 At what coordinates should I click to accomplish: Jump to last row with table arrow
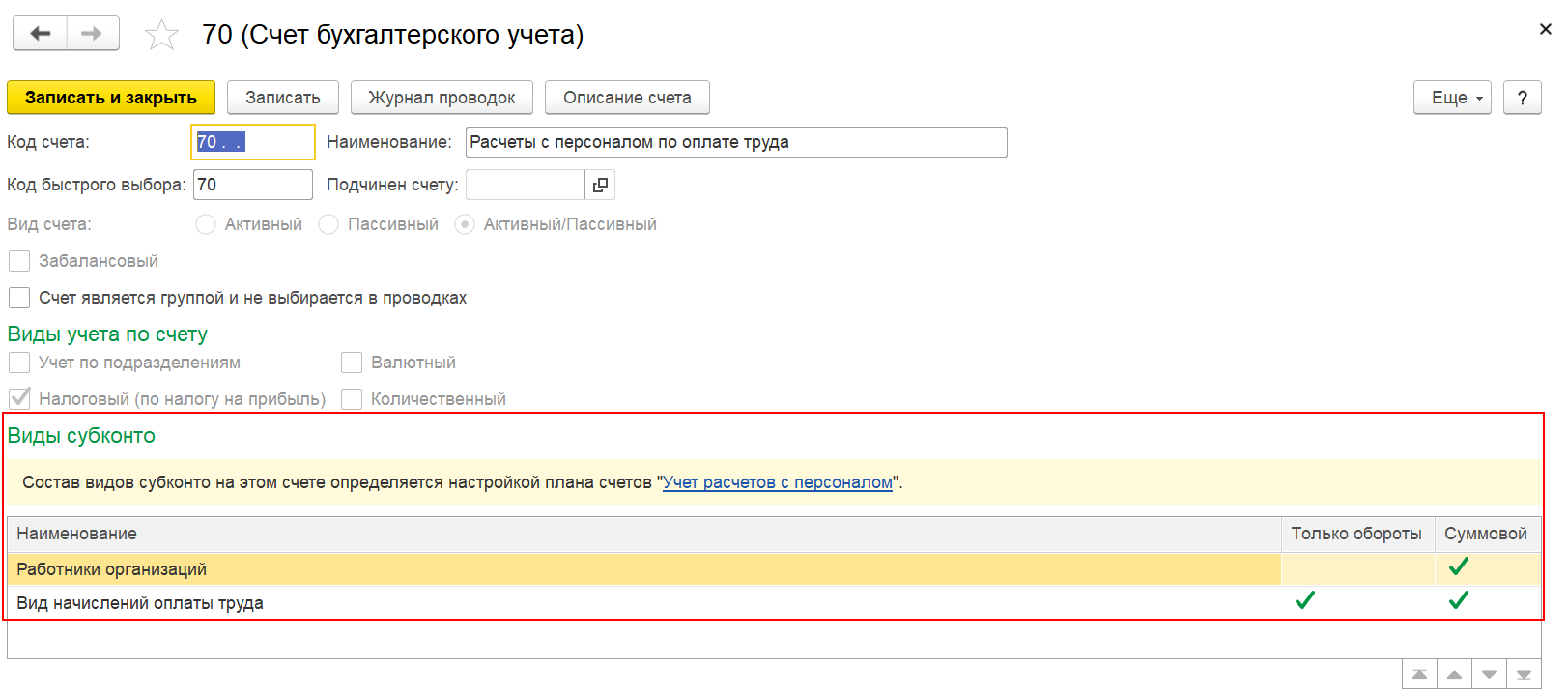click(x=1524, y=675)
